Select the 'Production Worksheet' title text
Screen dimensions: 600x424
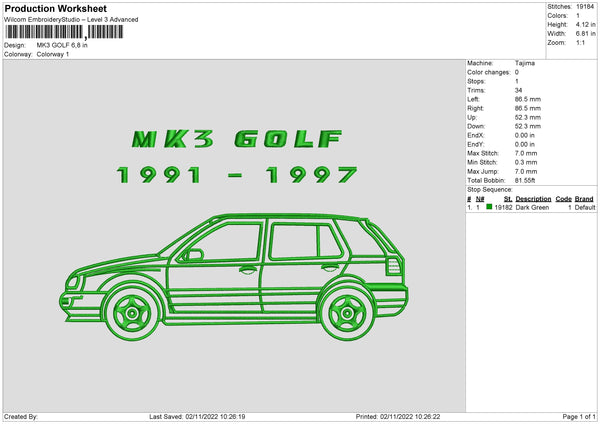[x=55, y=8]
